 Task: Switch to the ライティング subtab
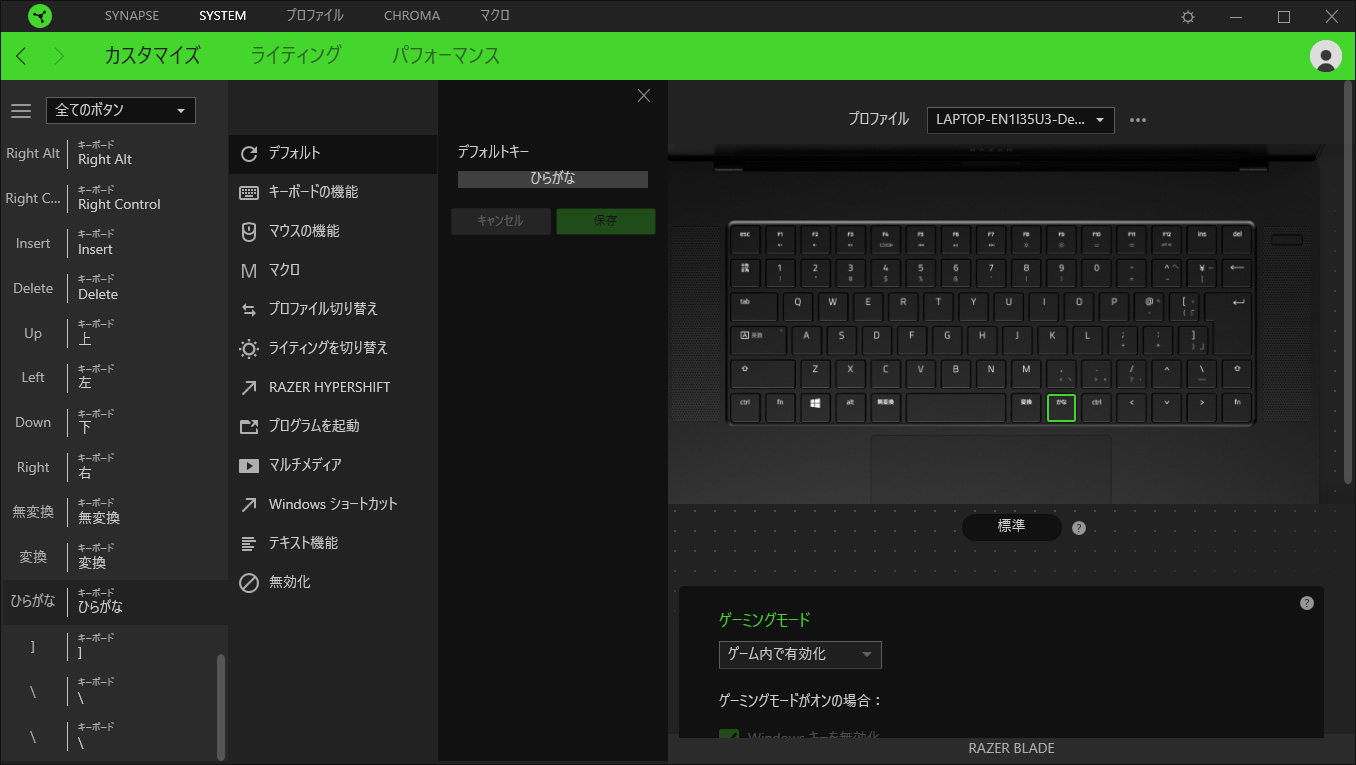(x=296, y=56)
